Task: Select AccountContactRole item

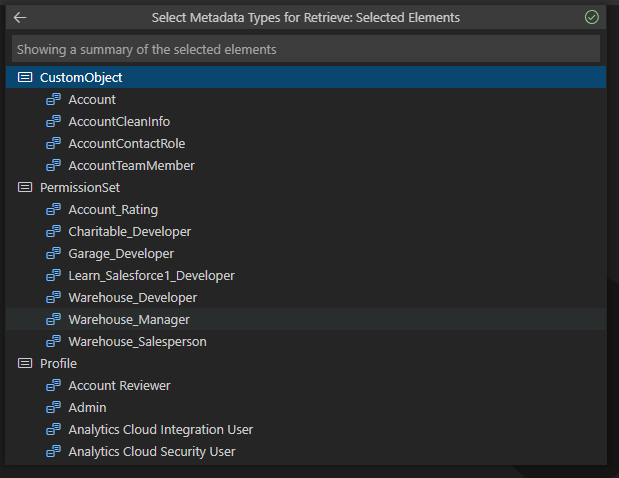Action: click(126, 144)
